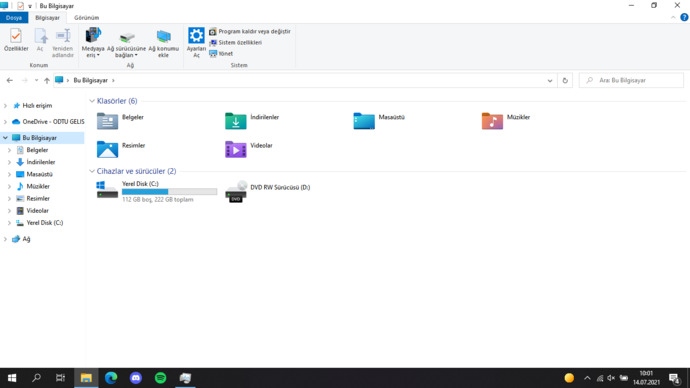Select Hızlı erişim in sidebar
Screen dimensions: 690x388
37,106
